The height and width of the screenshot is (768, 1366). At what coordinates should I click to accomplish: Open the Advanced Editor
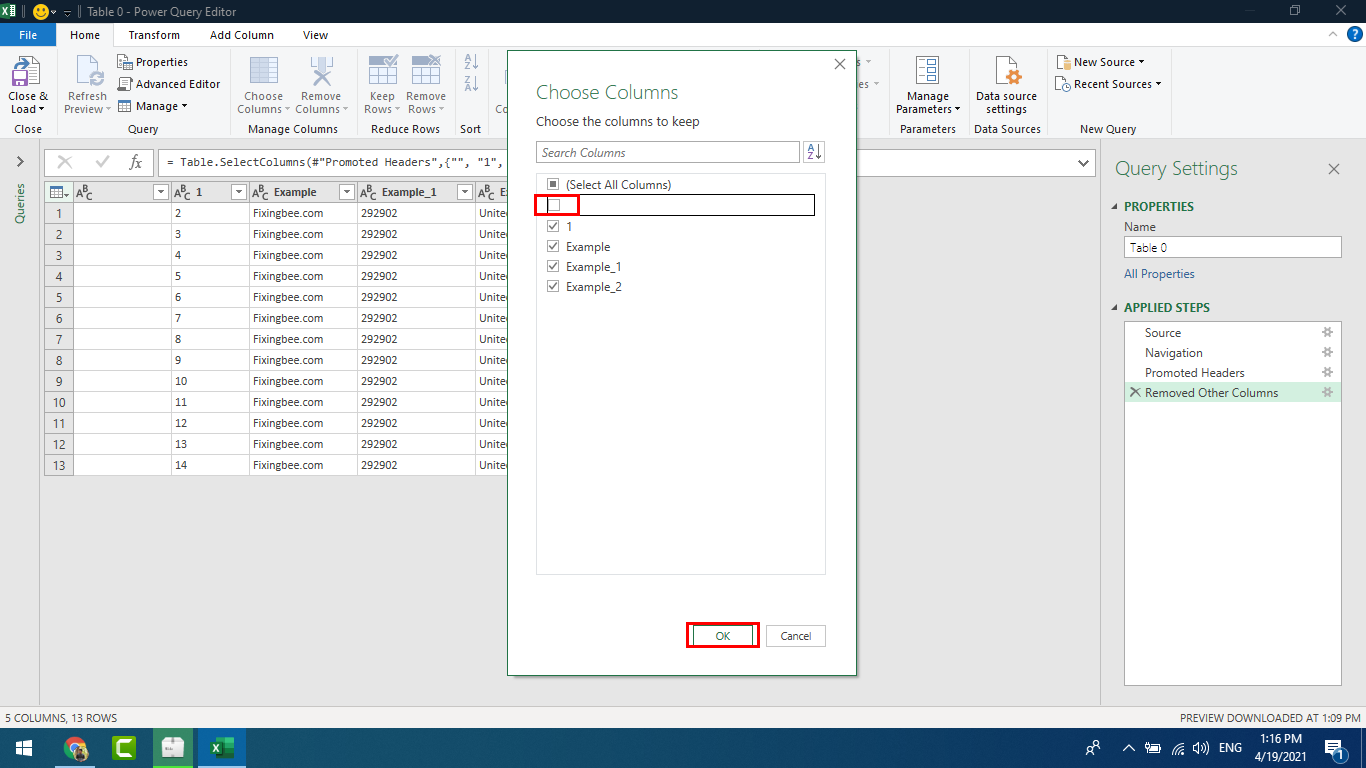pyautogui.click(x=168, y=84)
